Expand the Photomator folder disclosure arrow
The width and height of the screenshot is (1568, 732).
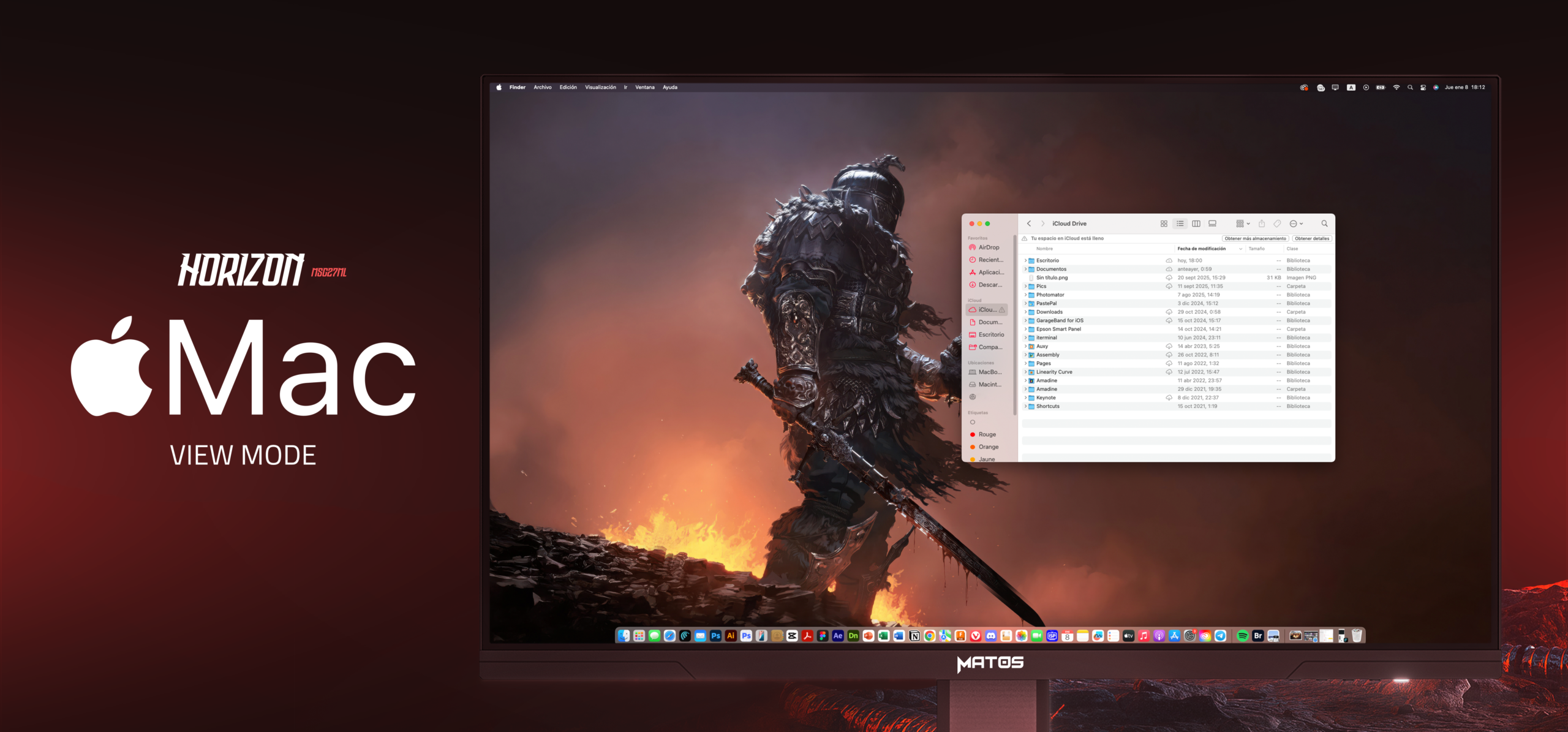pyautogui.click(x=1025, y=295)
